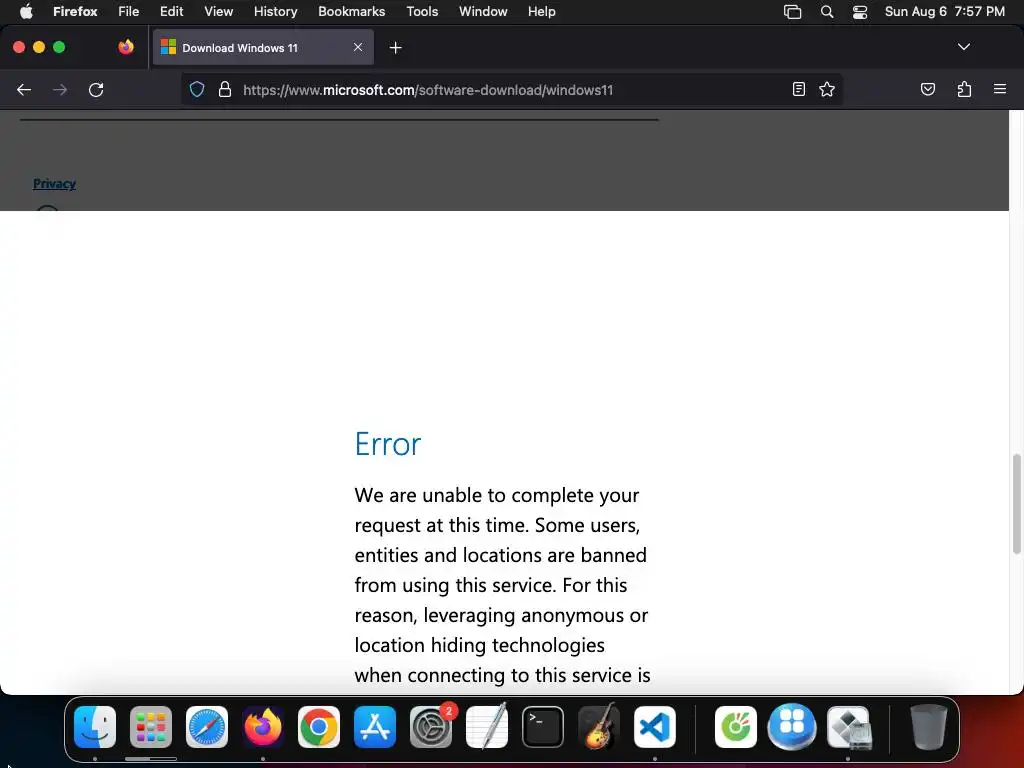The image size is (1024, 768).
Task: Close the Download Windows 11 tab
Action: [358, 47]
